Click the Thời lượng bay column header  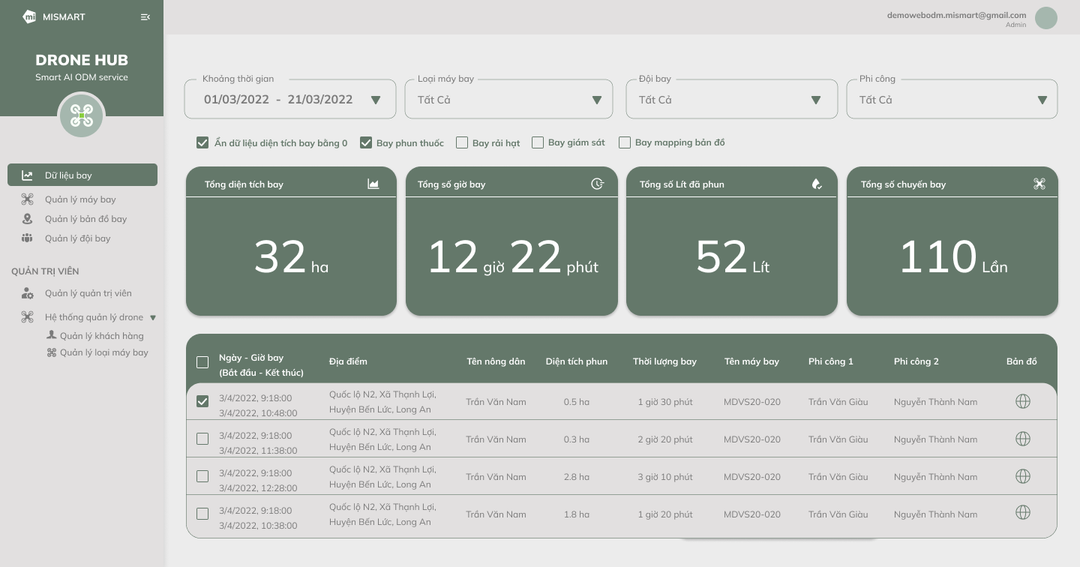coord(665,361)
